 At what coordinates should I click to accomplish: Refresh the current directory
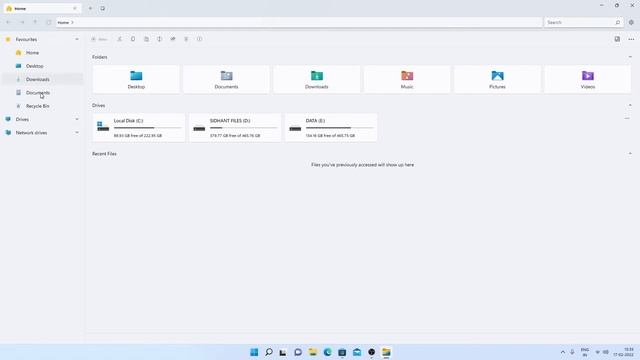click(49, 22)
